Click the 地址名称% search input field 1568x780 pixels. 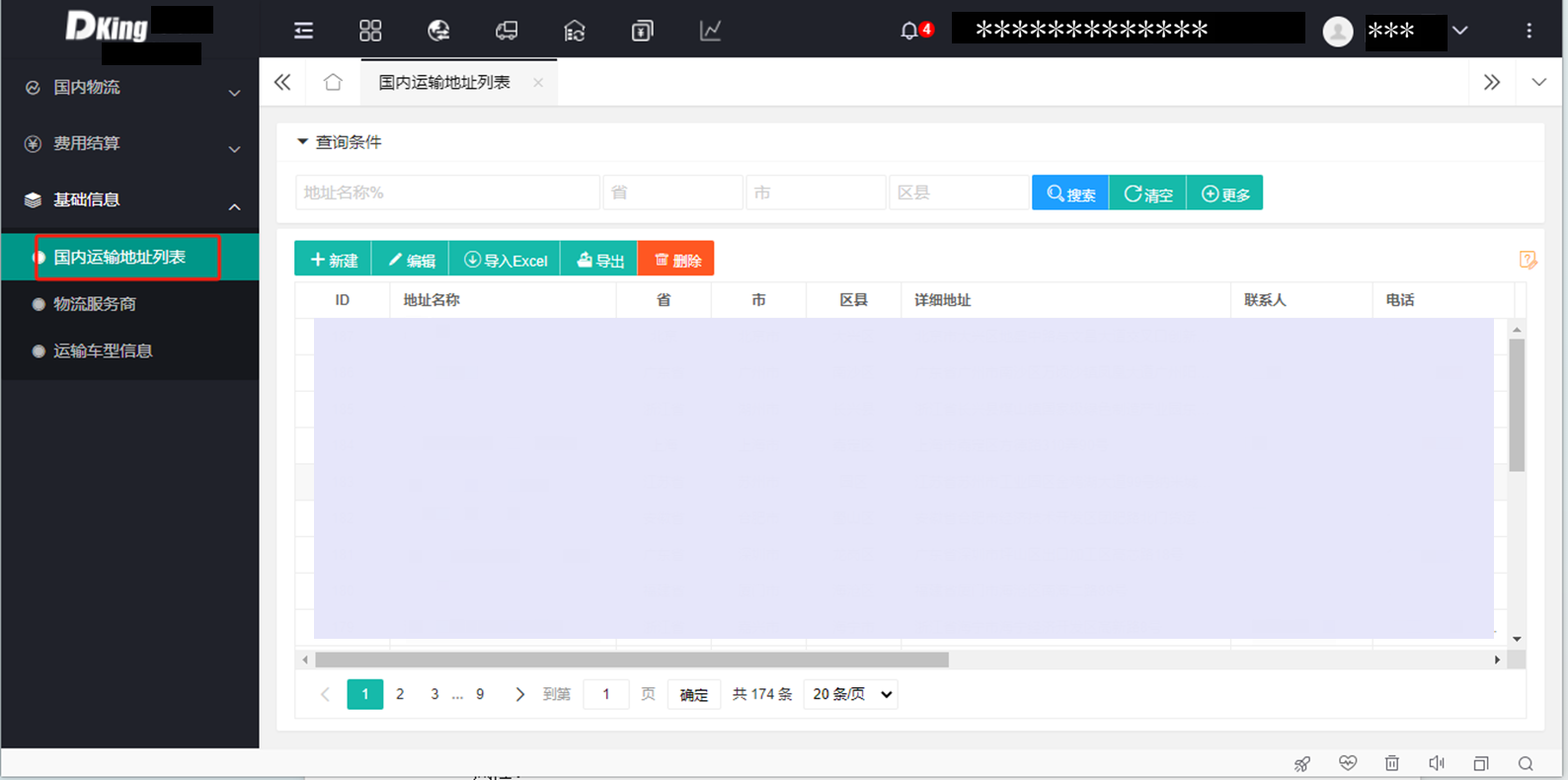click(x=447, y=193)
